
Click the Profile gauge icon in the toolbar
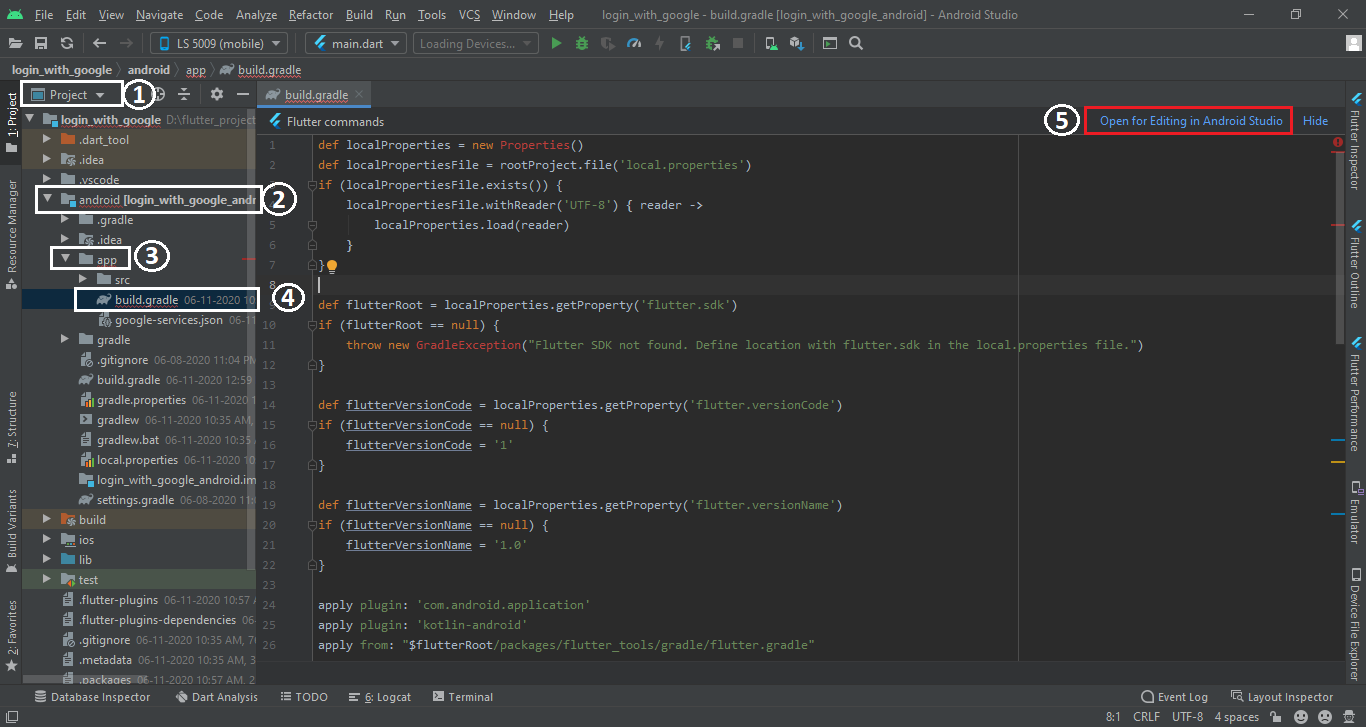pos(633,43)
